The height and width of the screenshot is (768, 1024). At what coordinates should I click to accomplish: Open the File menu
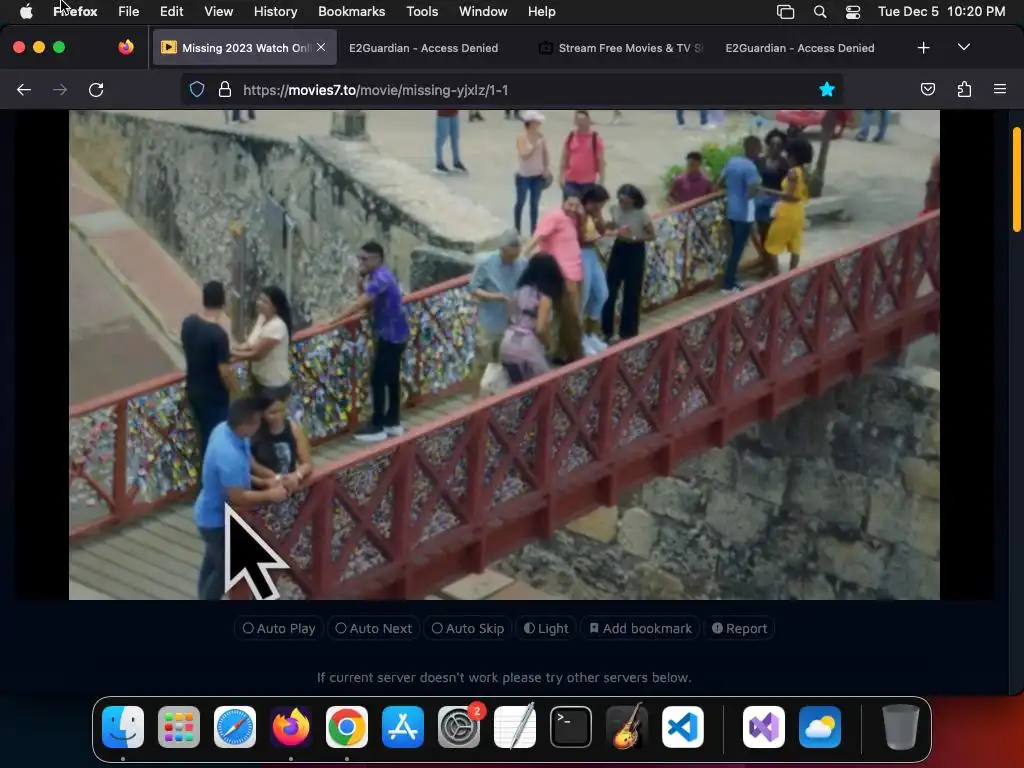pos(129,12)
